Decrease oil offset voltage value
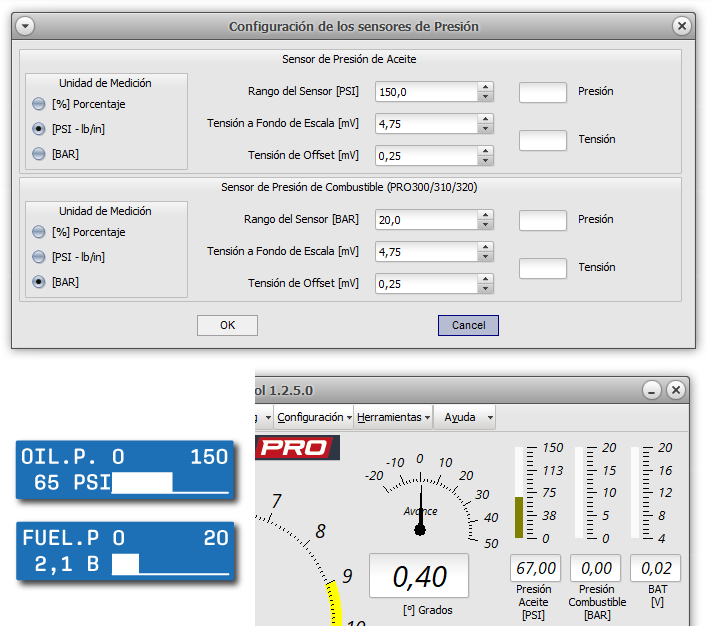 pyautogui.click(x=485, y=161)
